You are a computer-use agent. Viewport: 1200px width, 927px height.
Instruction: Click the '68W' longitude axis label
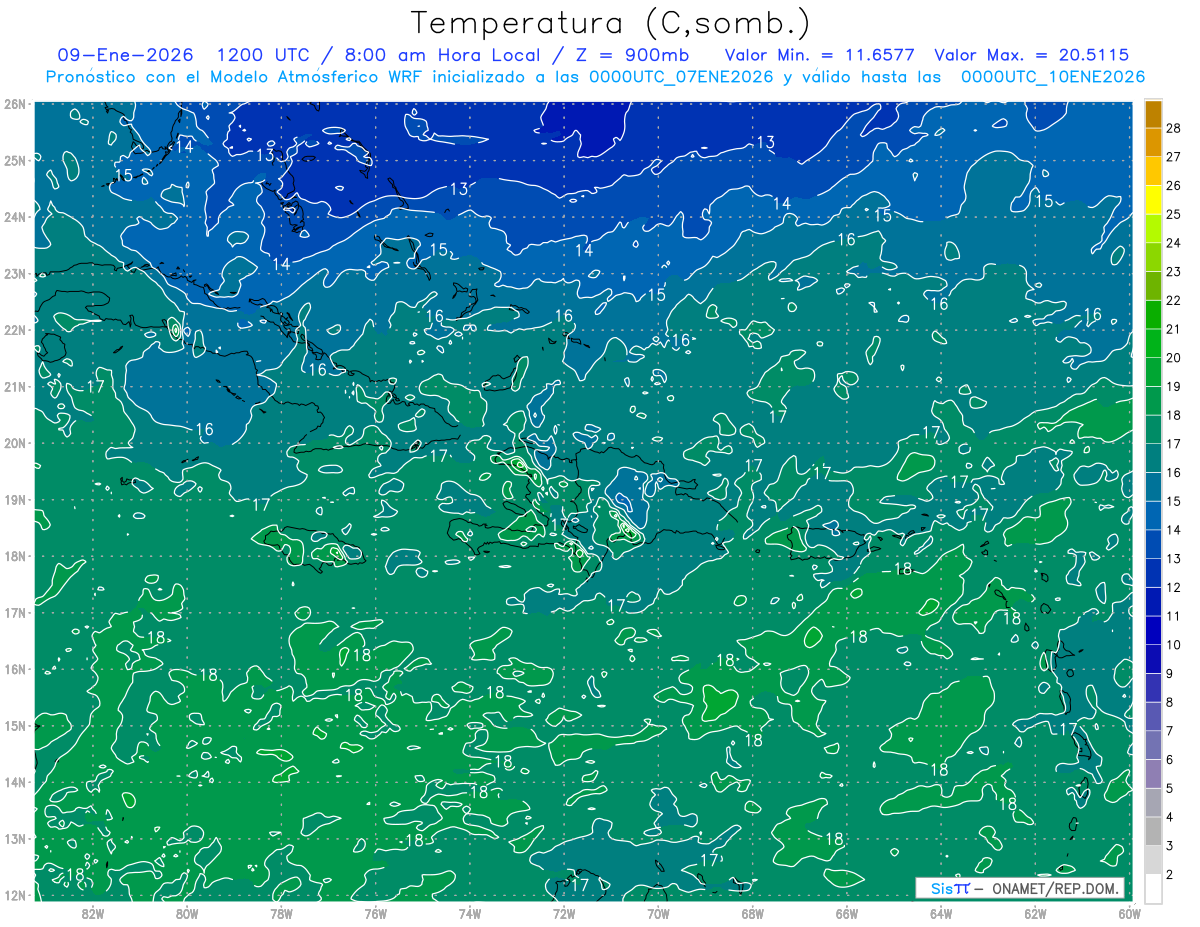point(752,914)
